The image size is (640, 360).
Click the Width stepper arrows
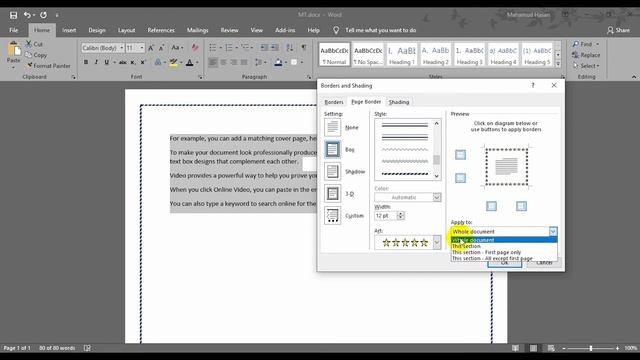coord(400,216)
